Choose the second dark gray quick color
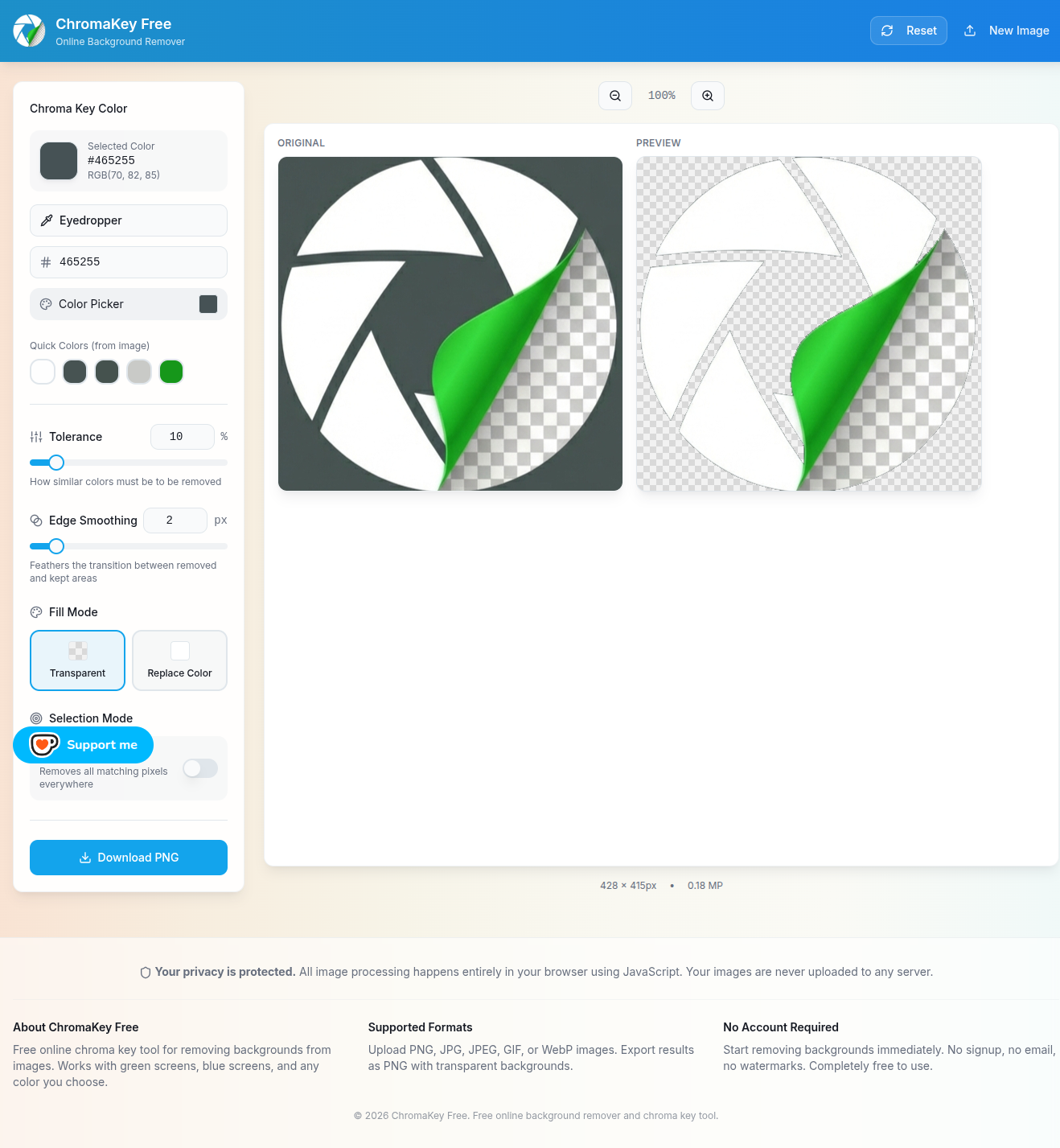 tap(107, 372)
